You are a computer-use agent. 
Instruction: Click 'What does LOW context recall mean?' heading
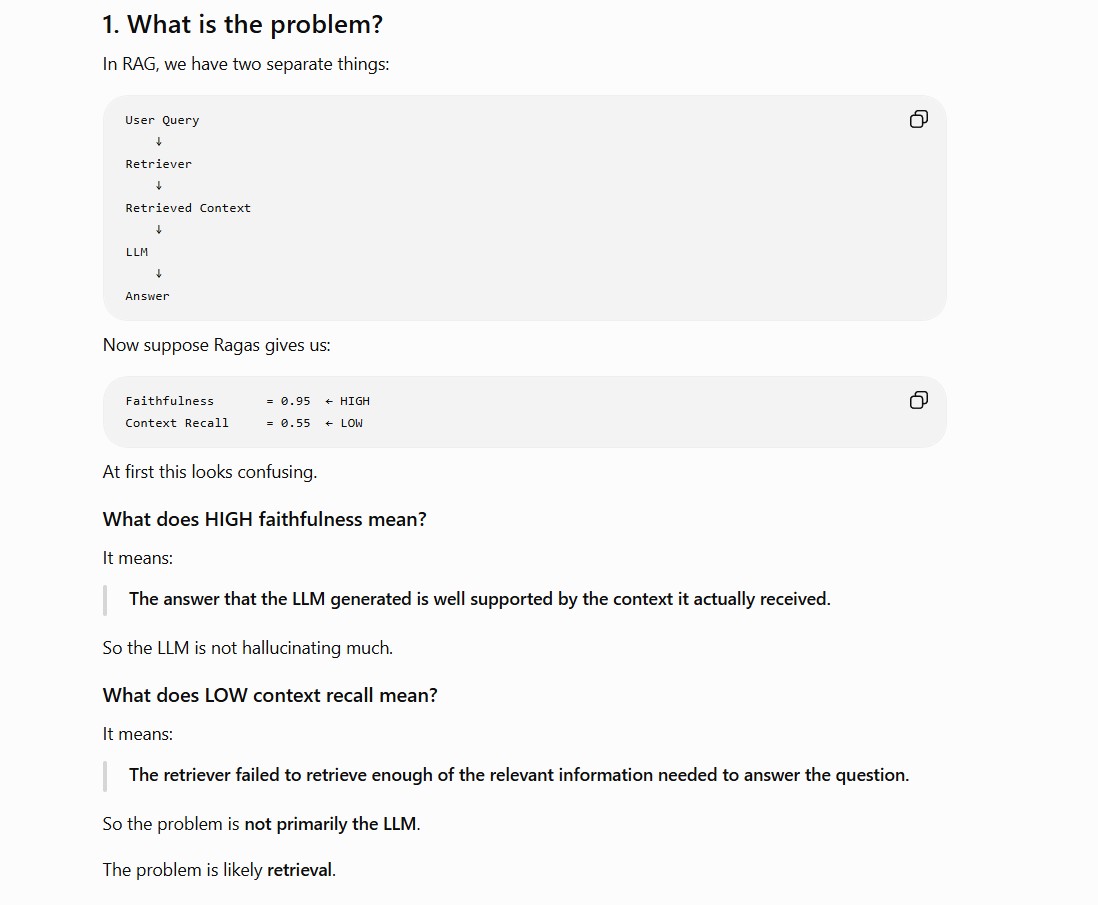point(270,695)
